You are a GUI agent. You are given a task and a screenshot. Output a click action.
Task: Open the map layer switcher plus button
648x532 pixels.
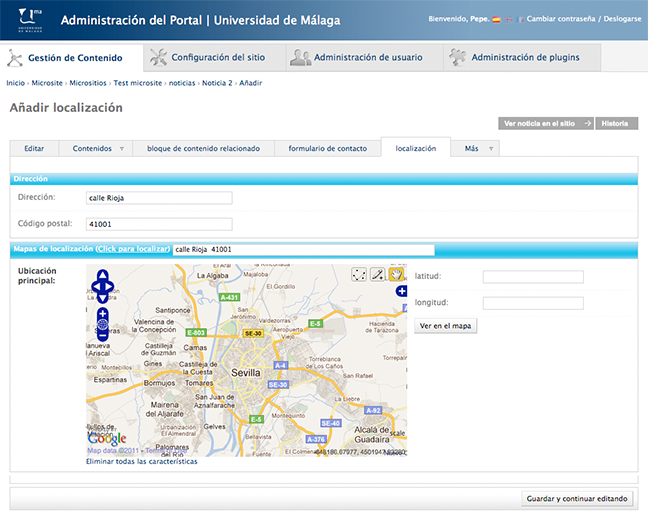[x=401, y=291]
